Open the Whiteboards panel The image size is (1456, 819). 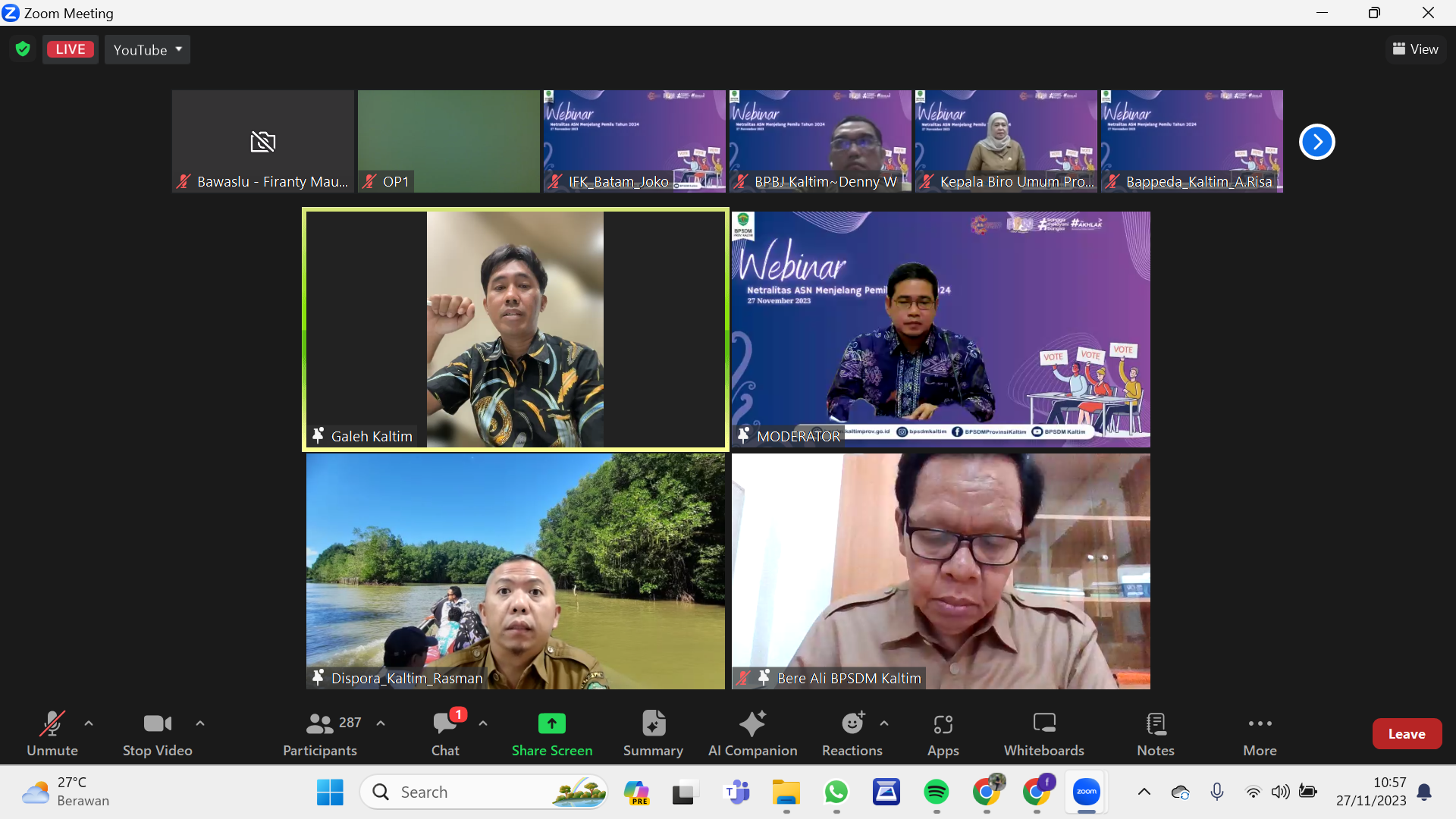coord(1044,732)
